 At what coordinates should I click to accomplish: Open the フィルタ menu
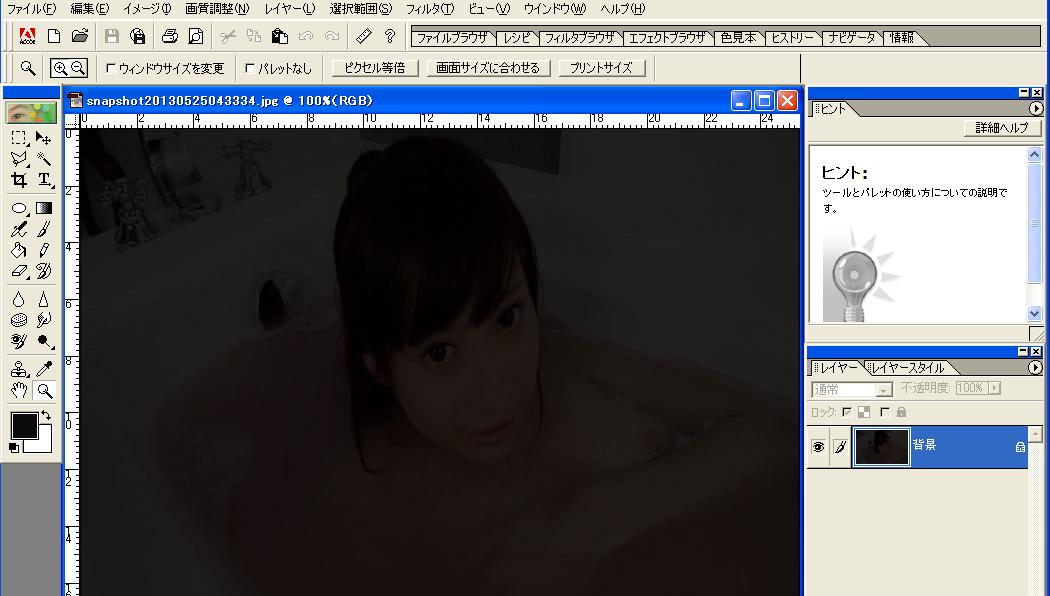point(430,9)
